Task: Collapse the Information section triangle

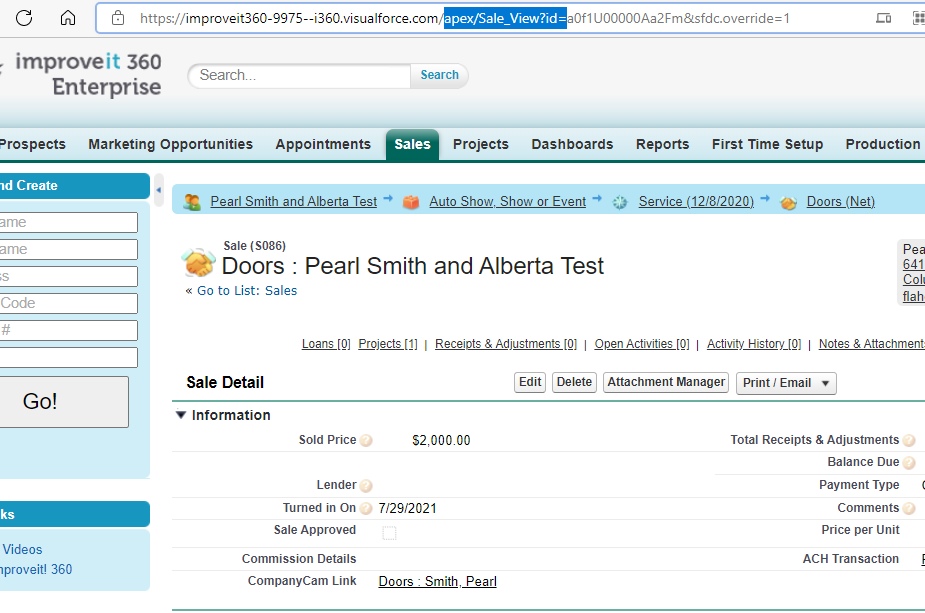Action: (181, 415)
